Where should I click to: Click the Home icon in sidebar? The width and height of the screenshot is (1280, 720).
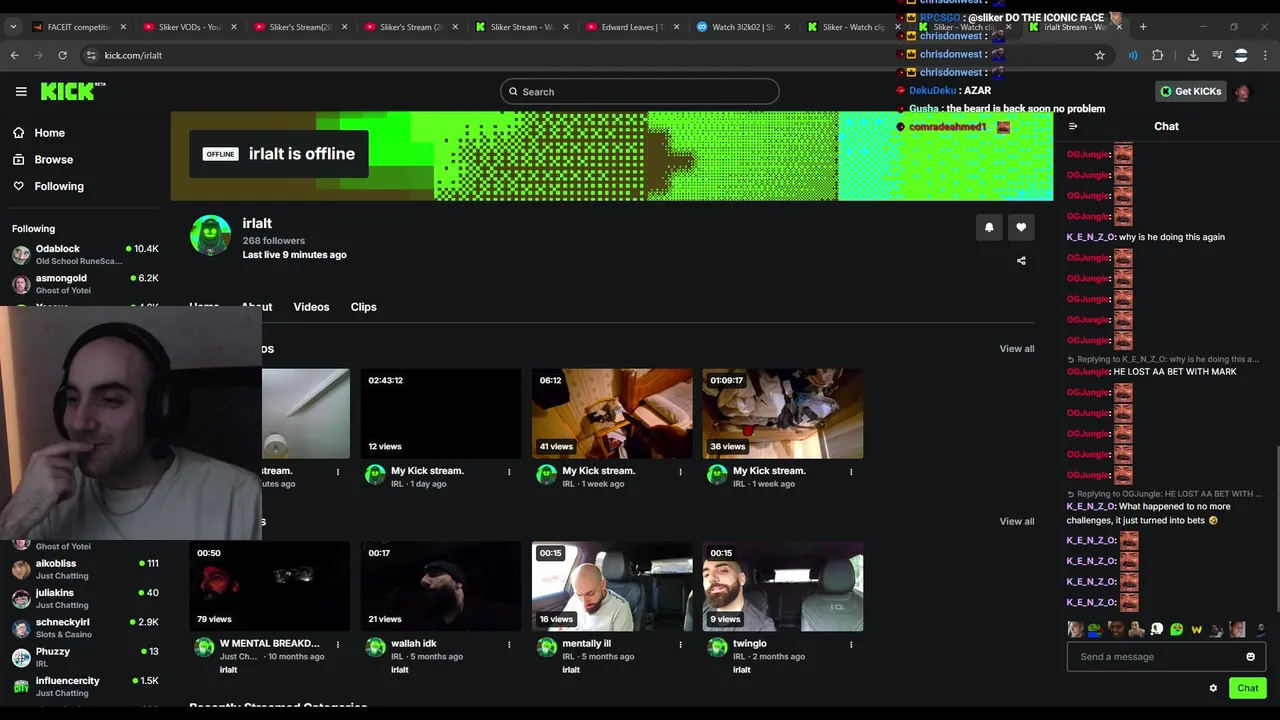pyautogui.click(x=18, y=132)
